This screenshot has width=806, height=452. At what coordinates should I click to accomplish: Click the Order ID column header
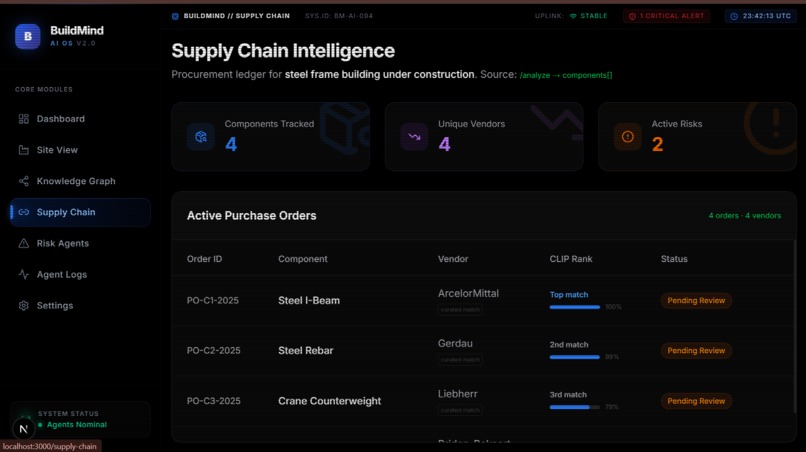tap(205, 259)
